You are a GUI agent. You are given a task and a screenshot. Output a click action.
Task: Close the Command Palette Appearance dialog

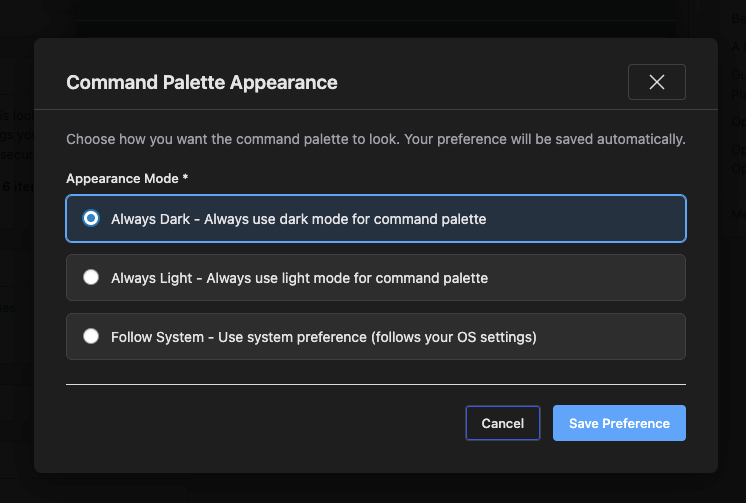[x=657, y=82]
